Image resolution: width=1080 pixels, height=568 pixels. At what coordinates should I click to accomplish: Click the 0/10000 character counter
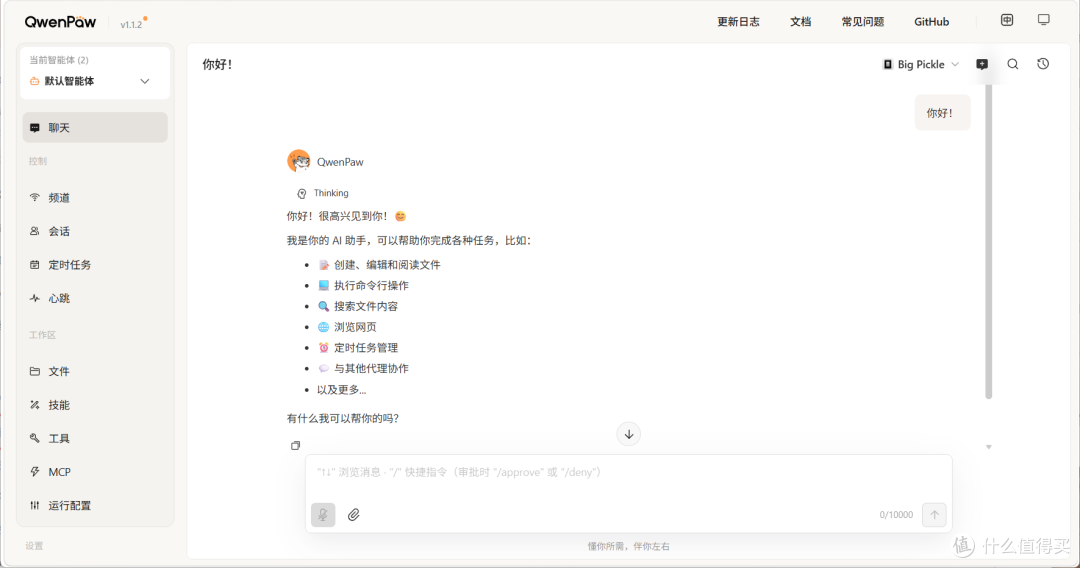895,515
